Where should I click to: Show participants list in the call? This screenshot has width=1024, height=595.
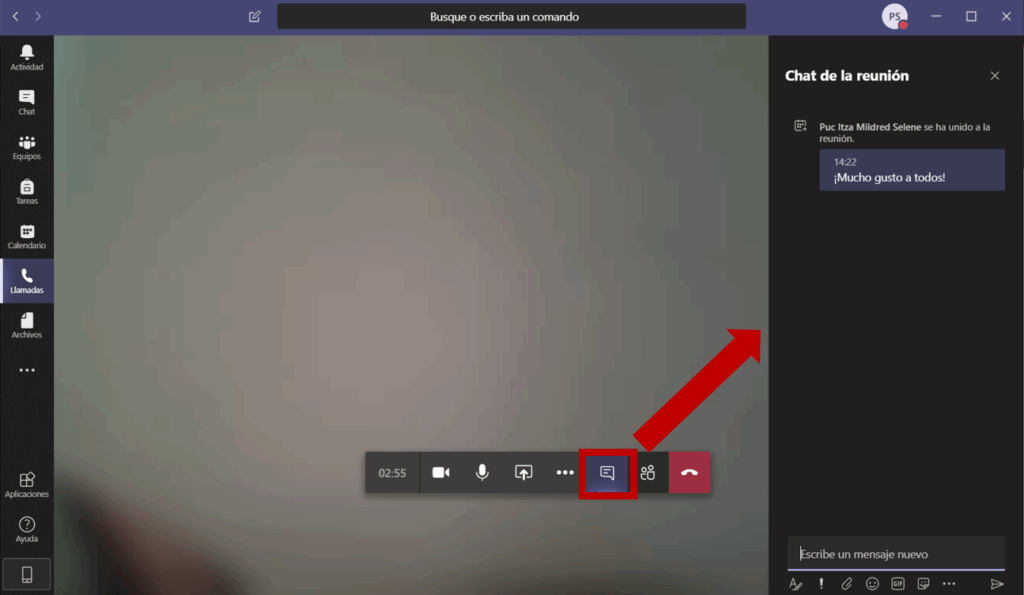point(648,473)
